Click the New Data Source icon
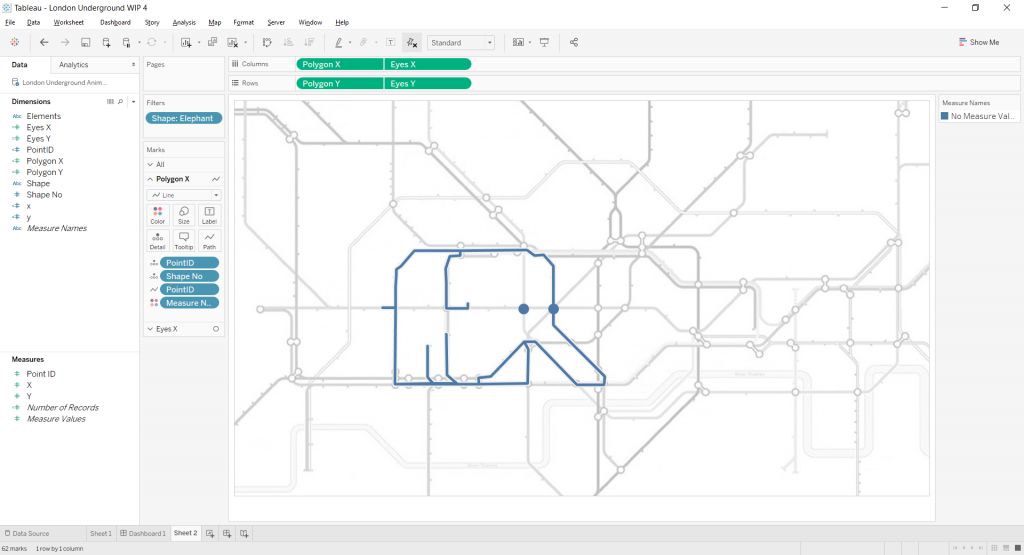Viewport: 1024px width, 555px height. [106, 42]
